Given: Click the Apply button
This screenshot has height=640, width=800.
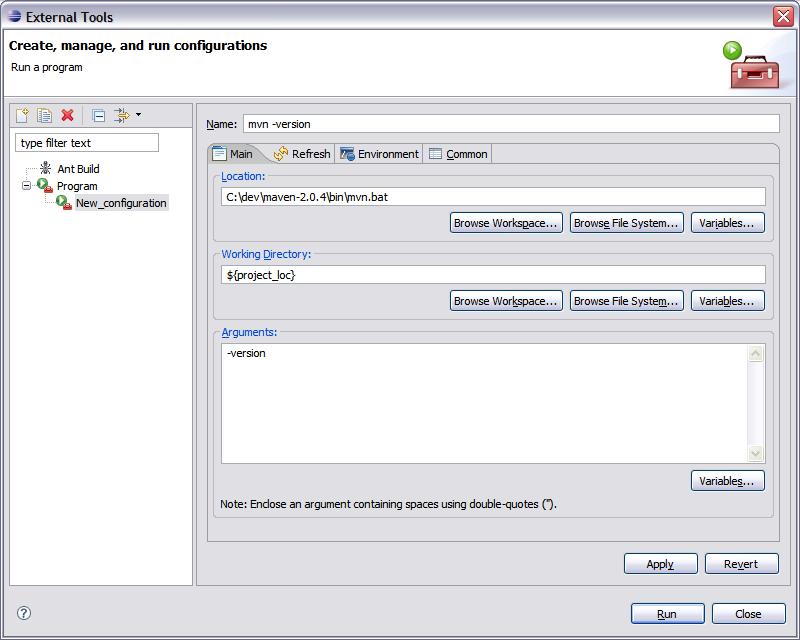Looking at the screenshot, I should point(660,564).
